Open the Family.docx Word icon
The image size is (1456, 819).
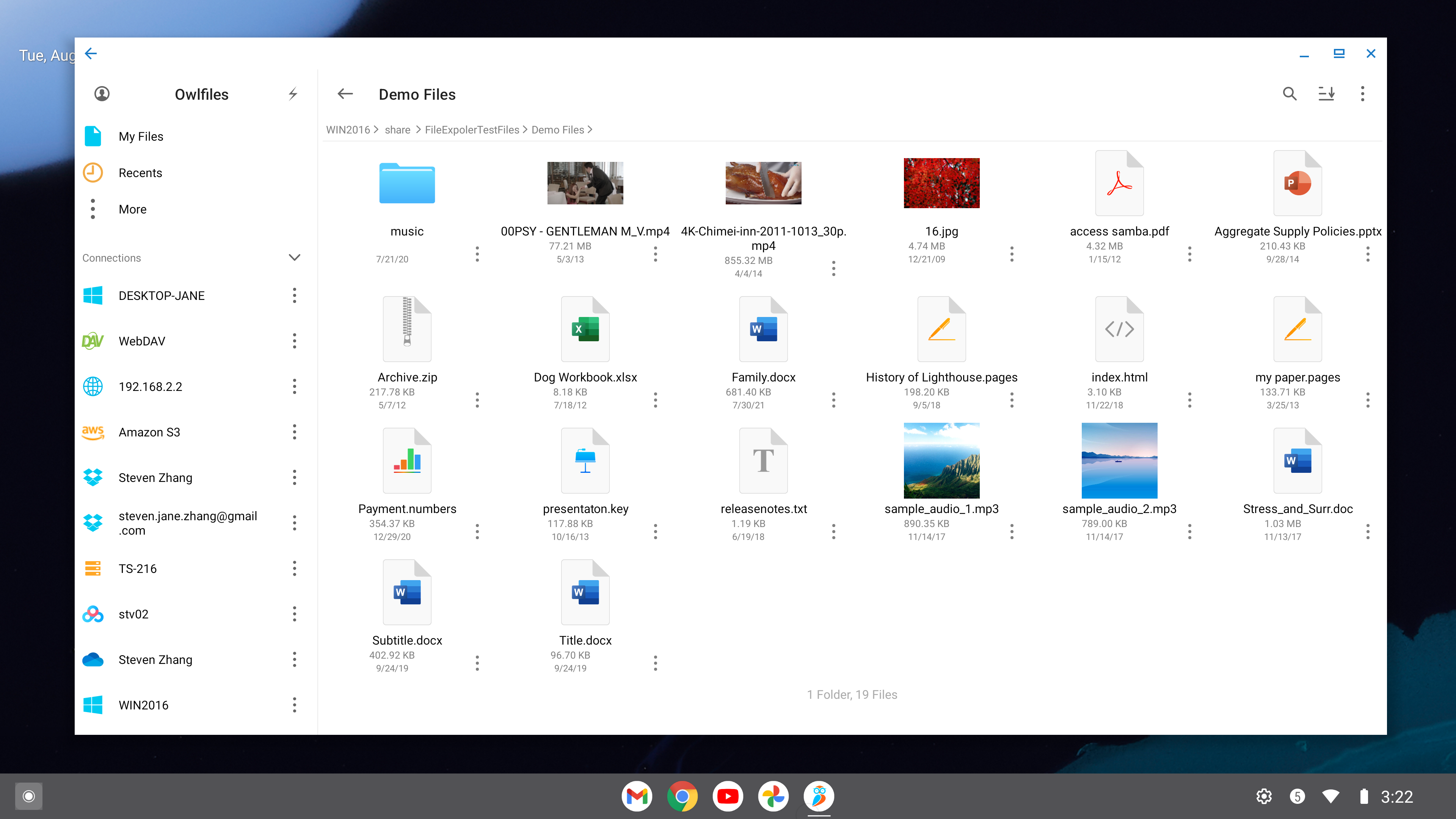[x=763, y=329]
